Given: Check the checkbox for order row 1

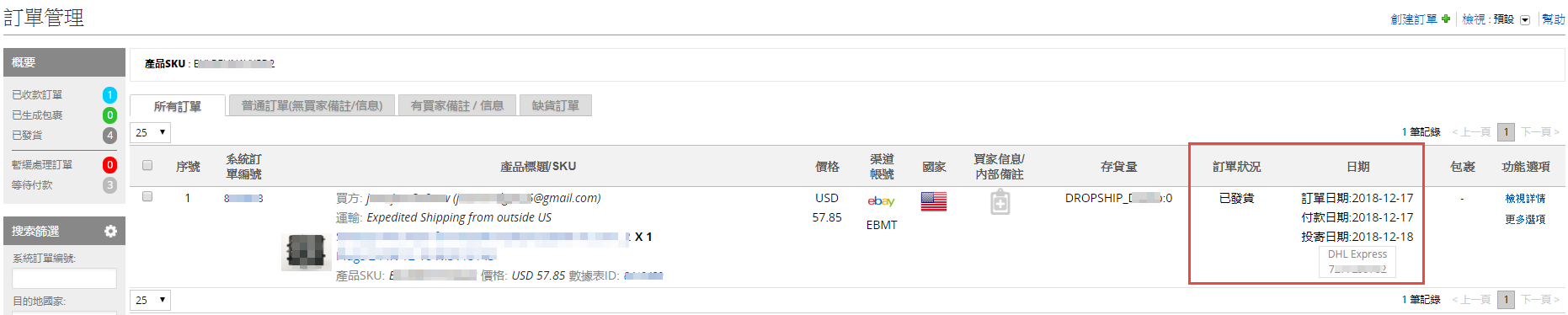Looking at the screenshot, I should 147,196.
